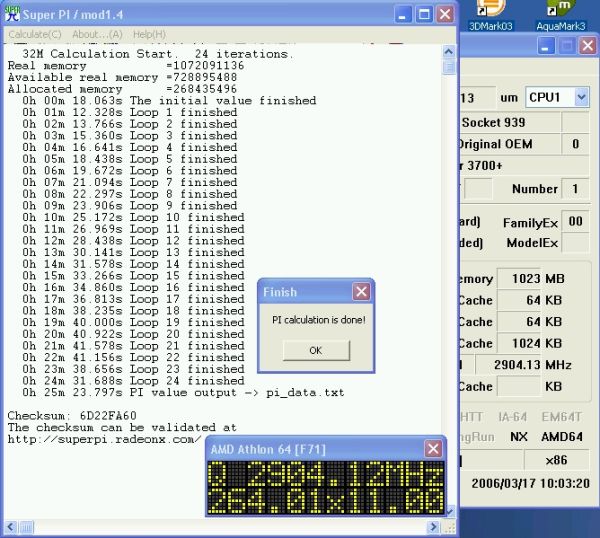Click the horizontal scrollbar left arrow

pos(10,527)
